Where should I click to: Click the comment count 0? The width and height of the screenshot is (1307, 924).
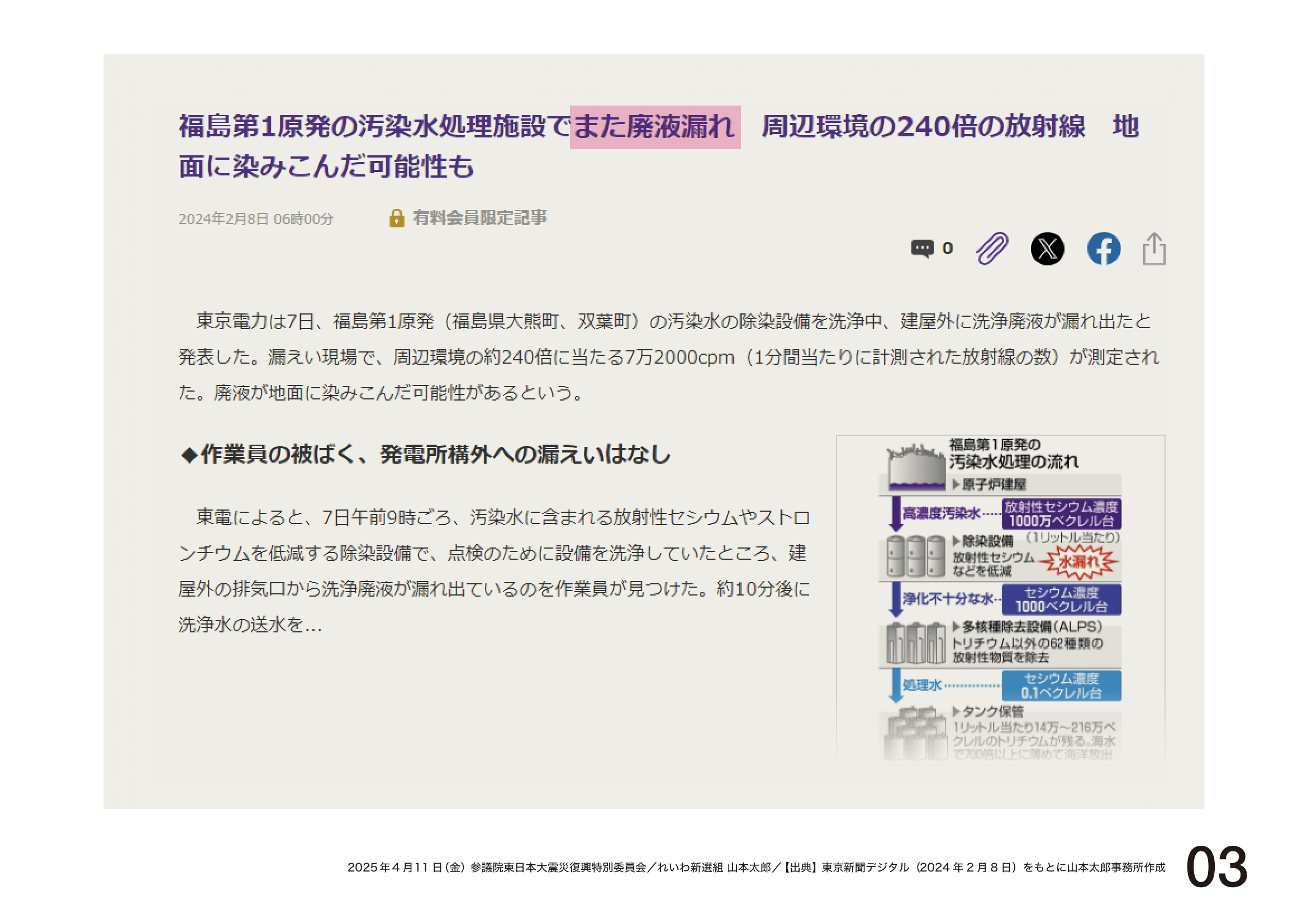coord(947,249)
